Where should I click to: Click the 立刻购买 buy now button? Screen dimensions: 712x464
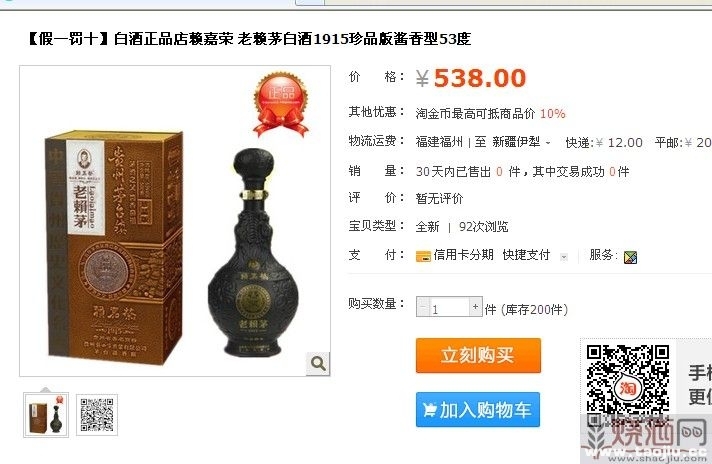(x=478, y=355)
